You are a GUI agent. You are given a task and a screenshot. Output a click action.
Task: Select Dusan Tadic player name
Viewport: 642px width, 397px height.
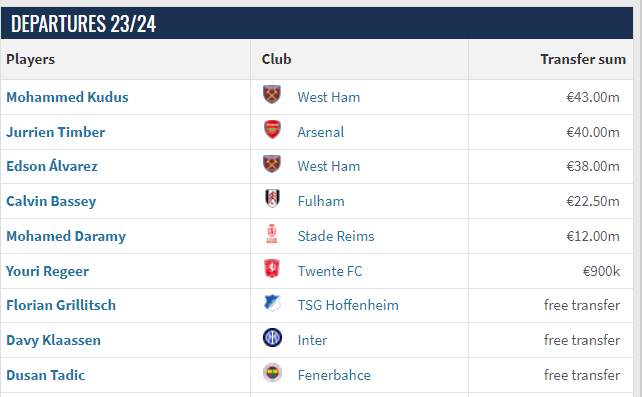(45, 375)
